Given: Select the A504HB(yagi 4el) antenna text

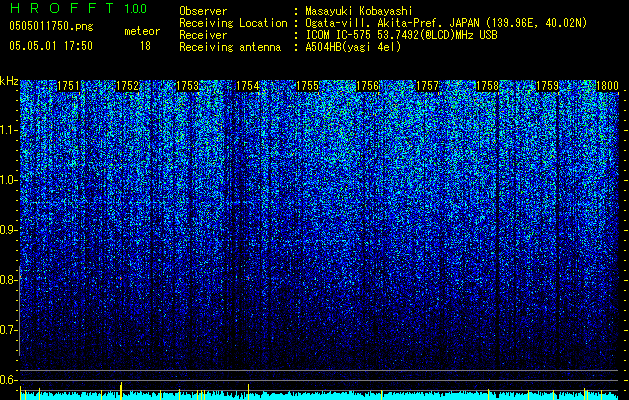Looking at the screenshot, I should click(x=353, y=47).
